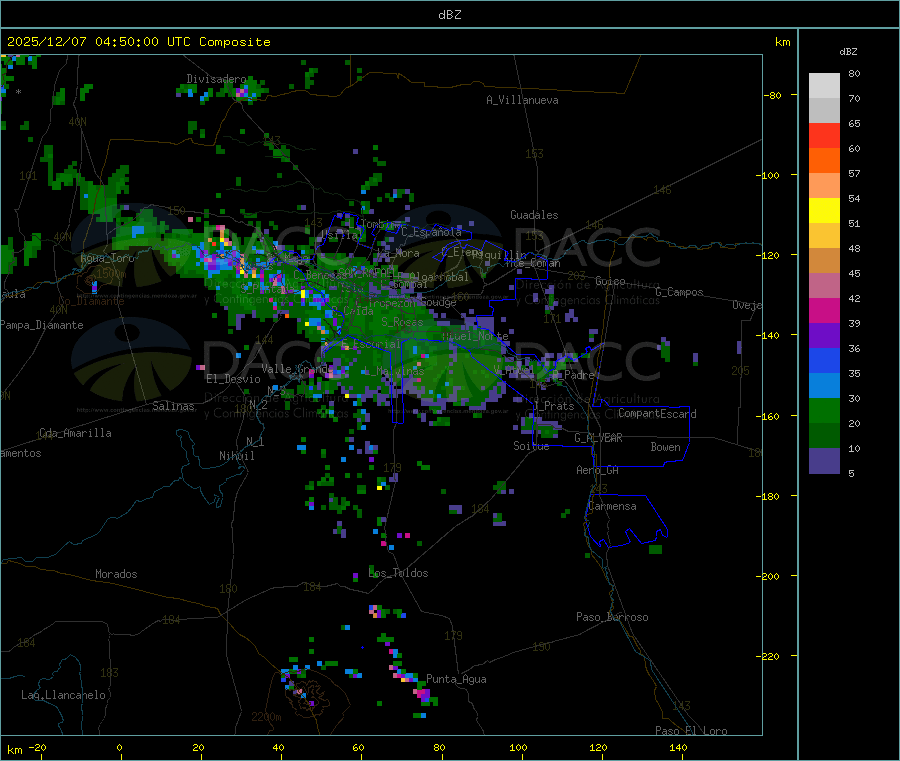Click the light gray 70–80 dBZ legend swatch
This screenshot has width=900, height=761.
(x=824, y=86)
